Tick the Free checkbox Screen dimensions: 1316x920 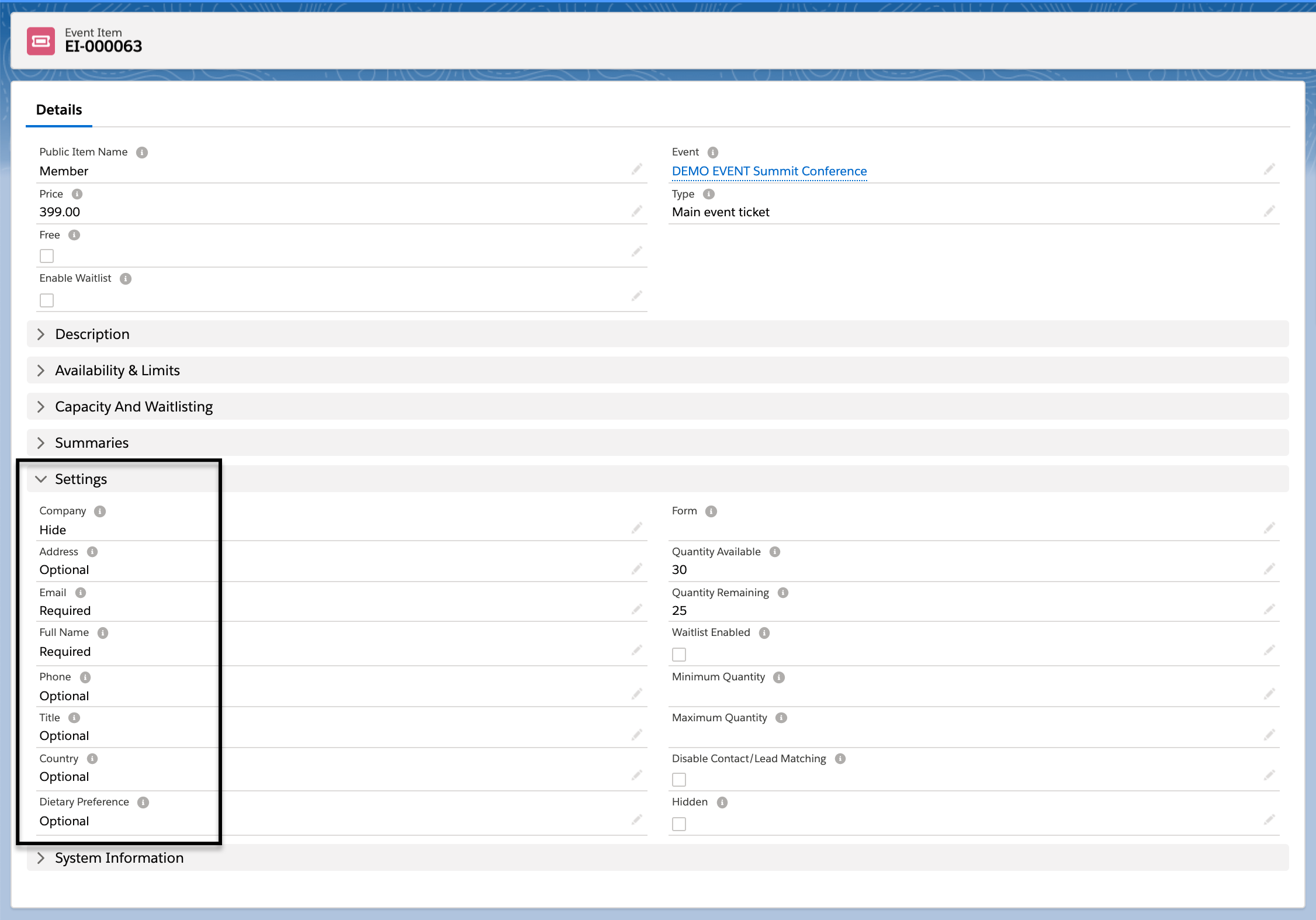[47, 256]
